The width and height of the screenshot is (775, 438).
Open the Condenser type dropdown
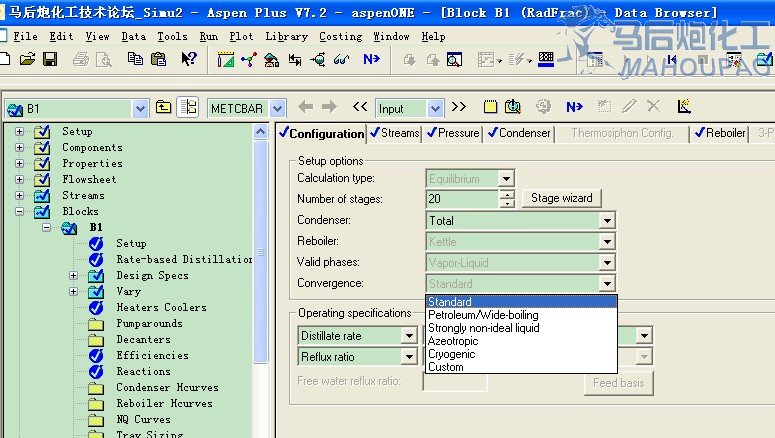(606, 220)
